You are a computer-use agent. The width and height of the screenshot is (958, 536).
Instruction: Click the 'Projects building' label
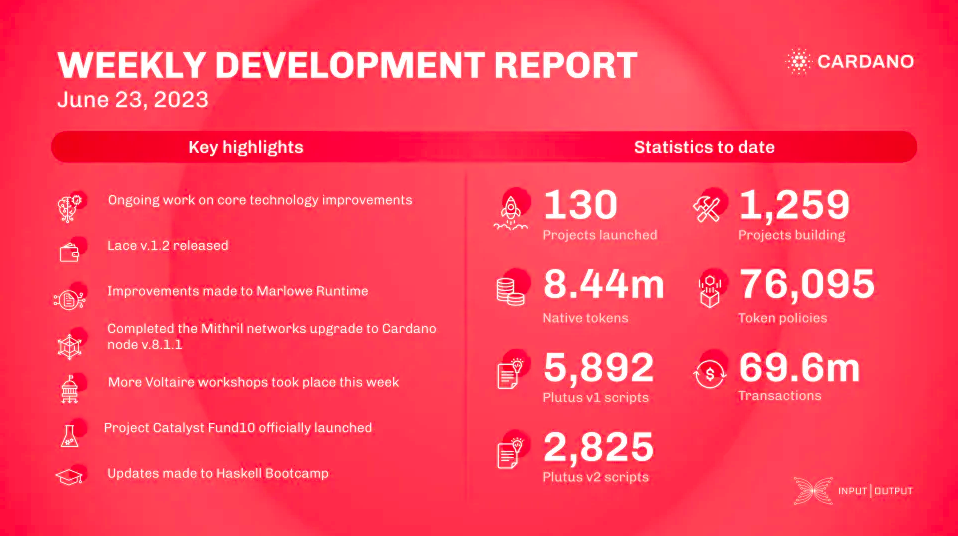792,235
